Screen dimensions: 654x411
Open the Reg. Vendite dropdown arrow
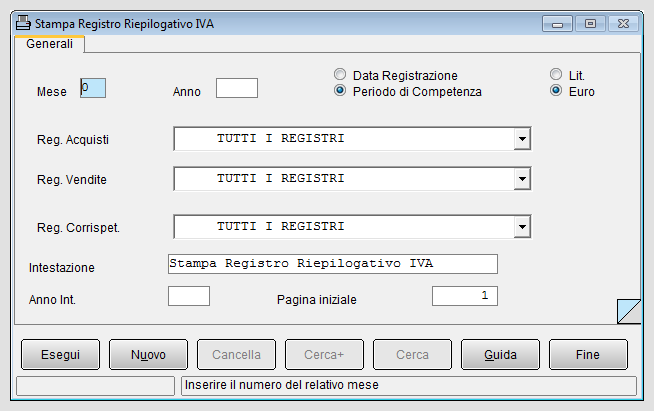click(x=522, y=179)
